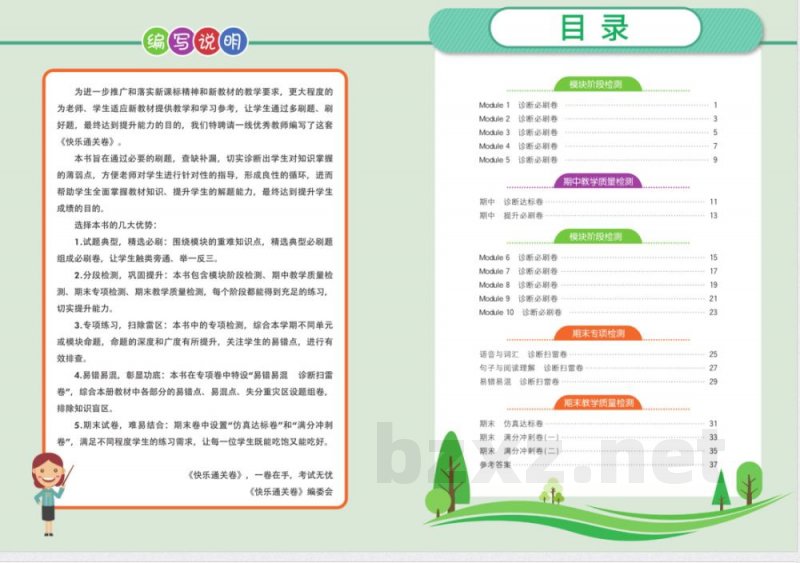Open the 期中 提升必刷卷 entry
This screenshot has height=563, width=800.
click(598, 216)
